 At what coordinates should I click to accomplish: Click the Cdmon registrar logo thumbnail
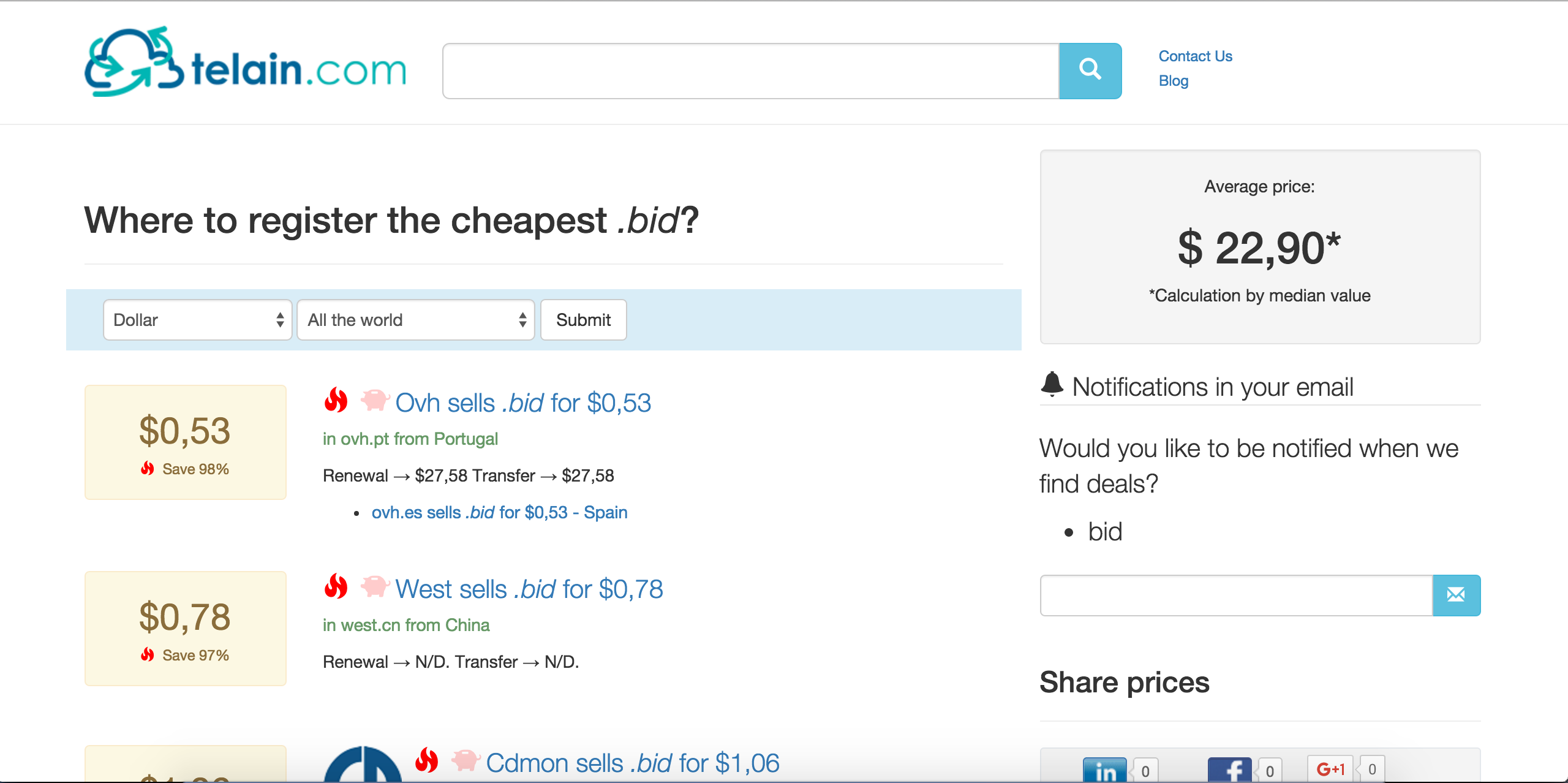(x=363, y=766)
